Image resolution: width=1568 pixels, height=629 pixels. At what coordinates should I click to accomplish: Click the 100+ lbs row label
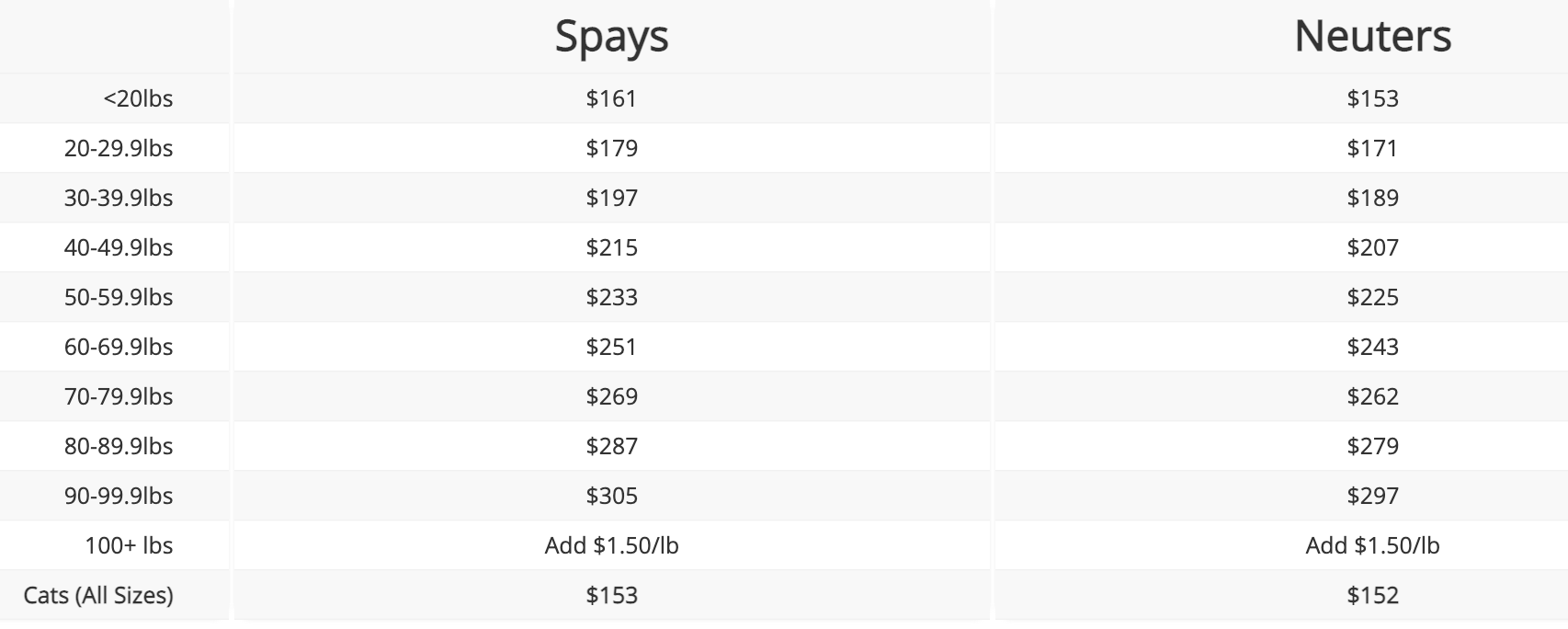129,545
